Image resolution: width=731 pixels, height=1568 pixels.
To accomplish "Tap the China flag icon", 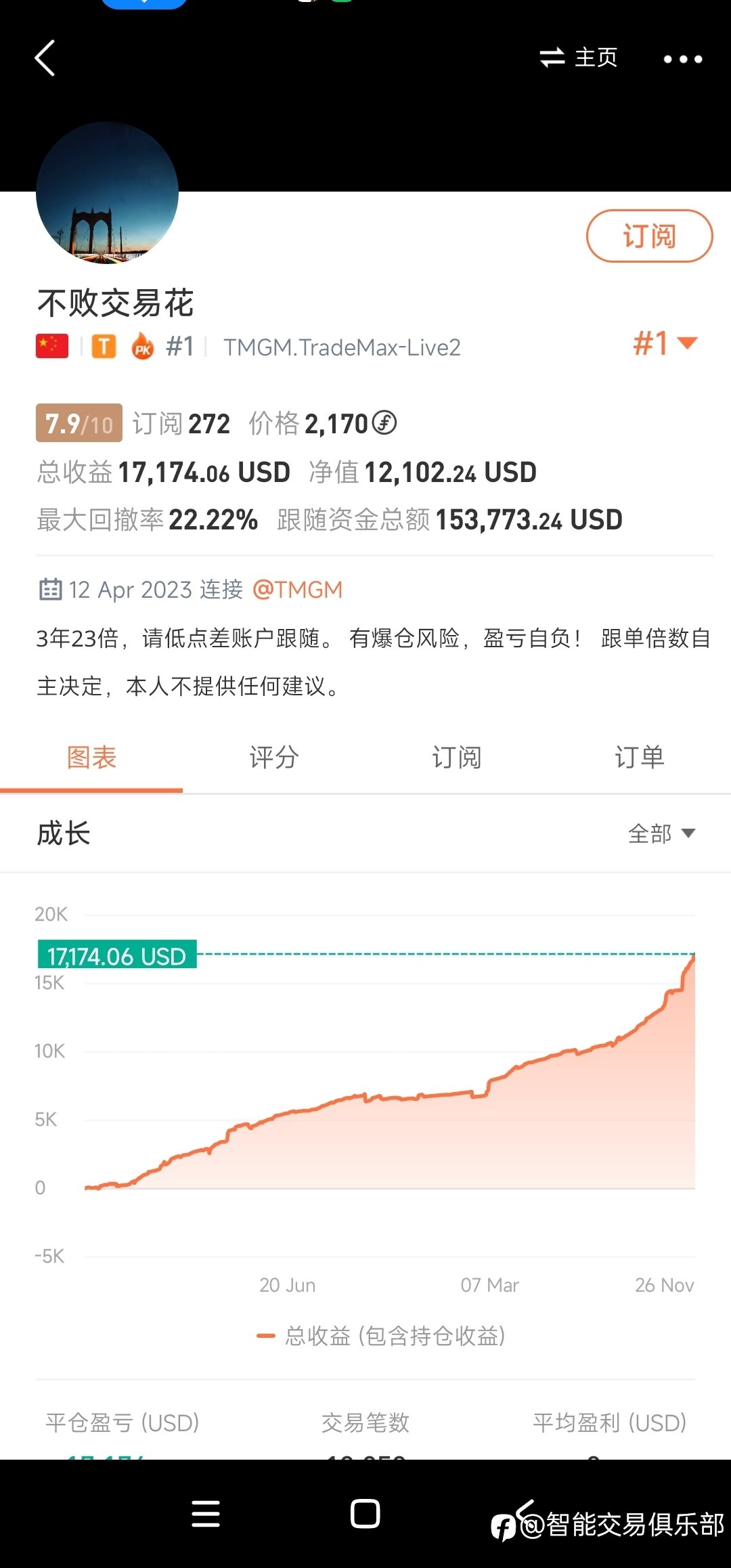I will 52,346.
